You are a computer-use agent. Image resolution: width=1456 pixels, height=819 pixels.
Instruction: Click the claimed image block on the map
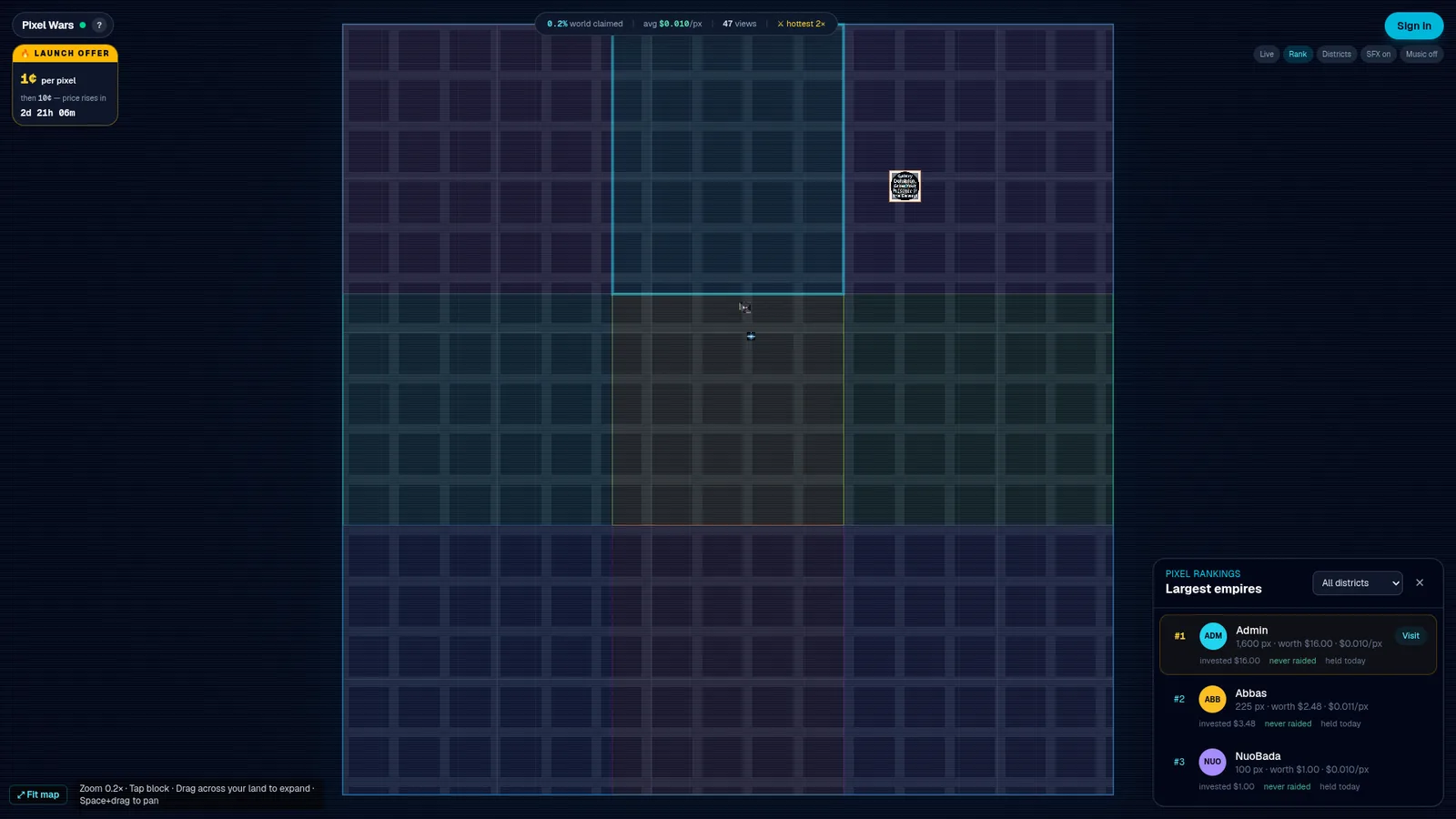[x=905, y=187]
